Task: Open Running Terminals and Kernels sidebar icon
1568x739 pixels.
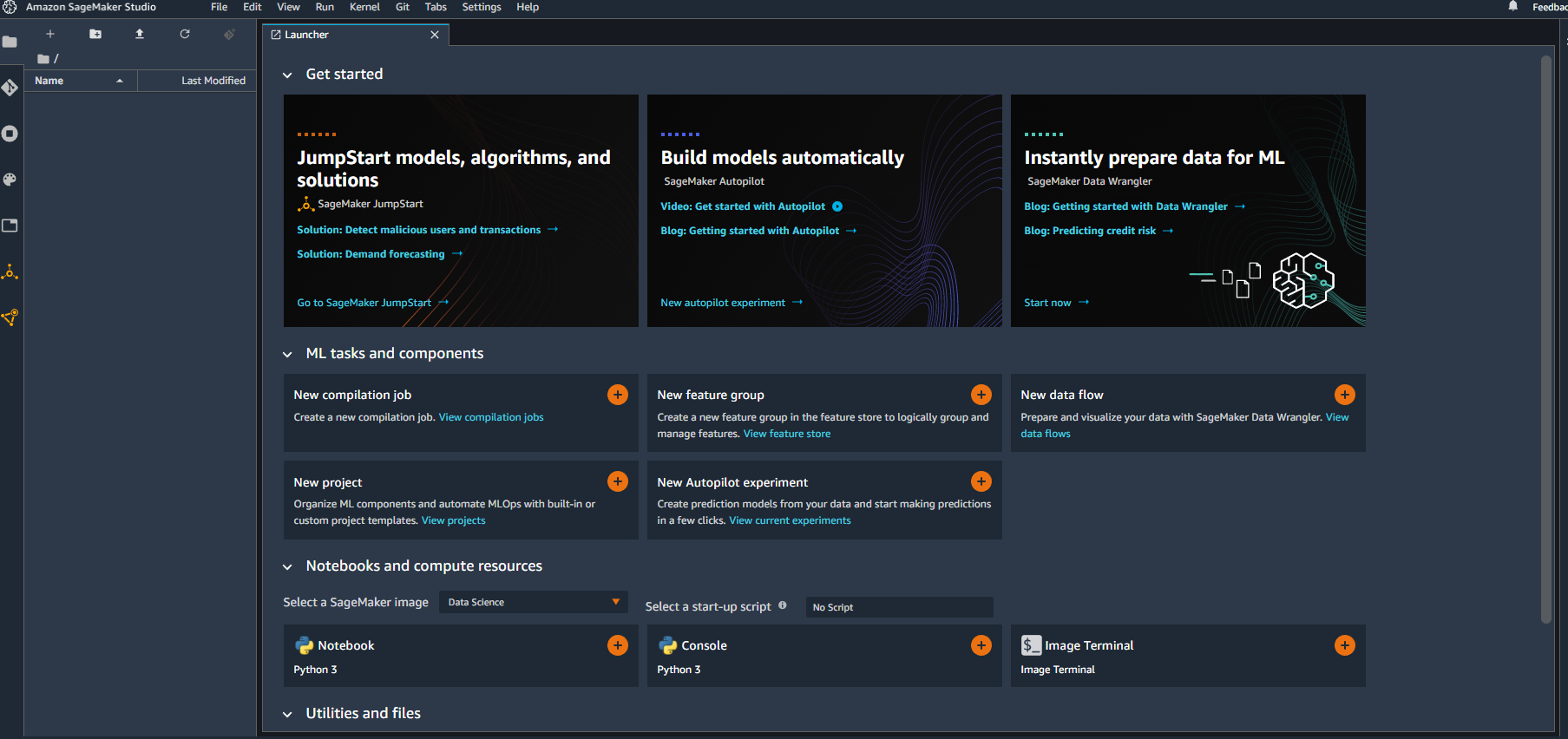Action: click(10, 134)
